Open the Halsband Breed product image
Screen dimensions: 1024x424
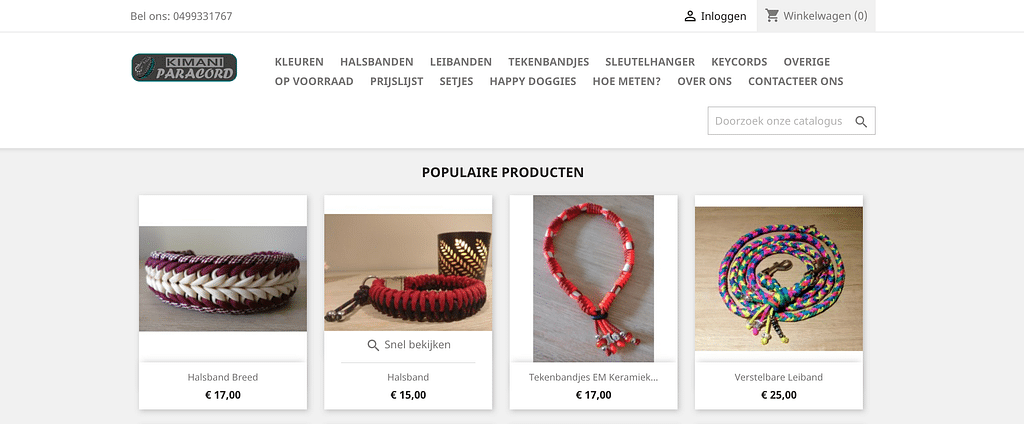pyautogui.click(x=223, y=278)
